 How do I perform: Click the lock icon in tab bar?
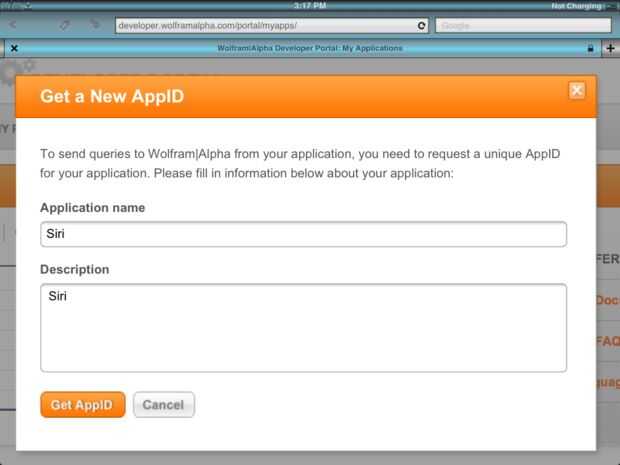(x=590, y=48)
